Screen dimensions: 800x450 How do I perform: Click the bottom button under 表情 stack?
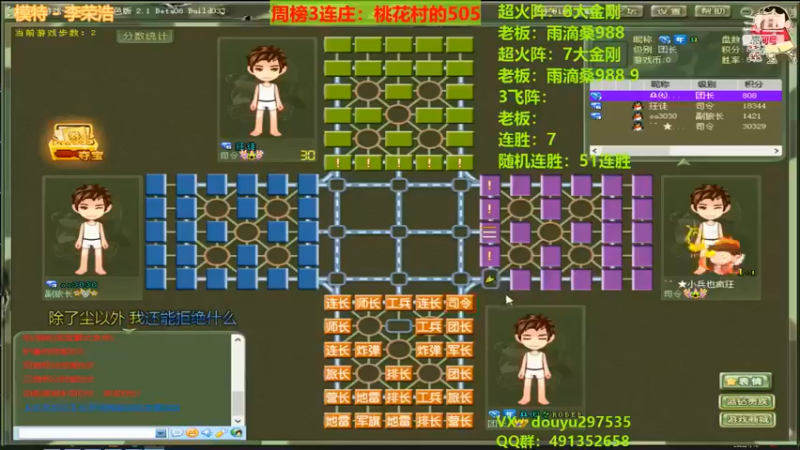[x=747, y=420]
